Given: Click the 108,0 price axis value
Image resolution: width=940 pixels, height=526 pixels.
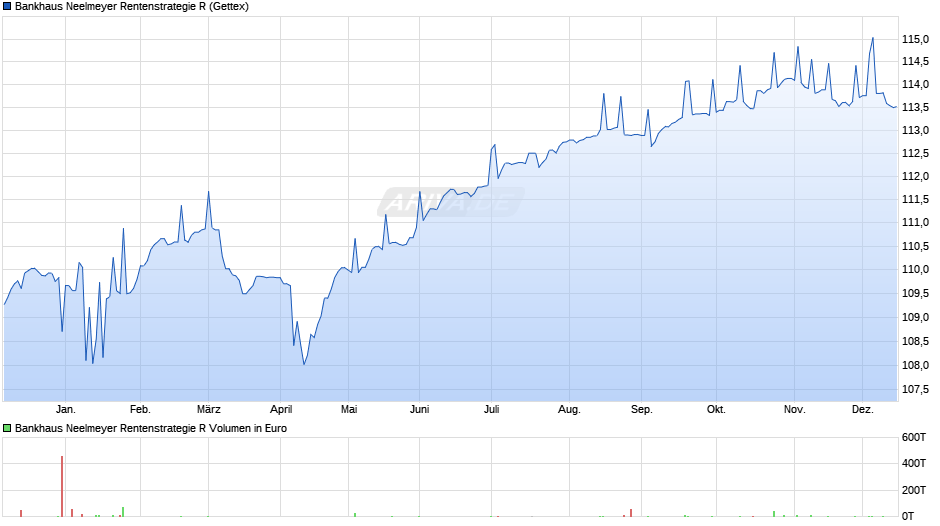Looking at the screenshot, I should (915, 365).
